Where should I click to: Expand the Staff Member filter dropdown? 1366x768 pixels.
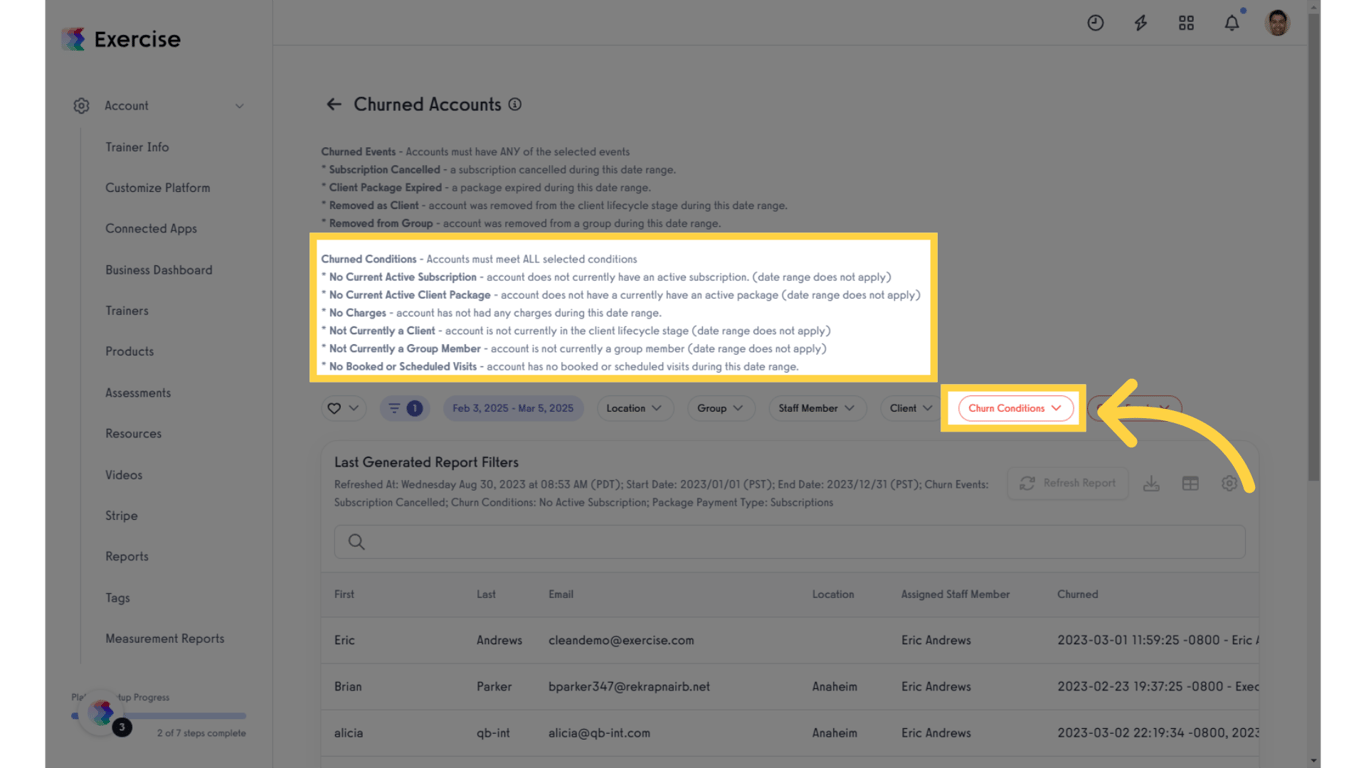click(817, 408)
